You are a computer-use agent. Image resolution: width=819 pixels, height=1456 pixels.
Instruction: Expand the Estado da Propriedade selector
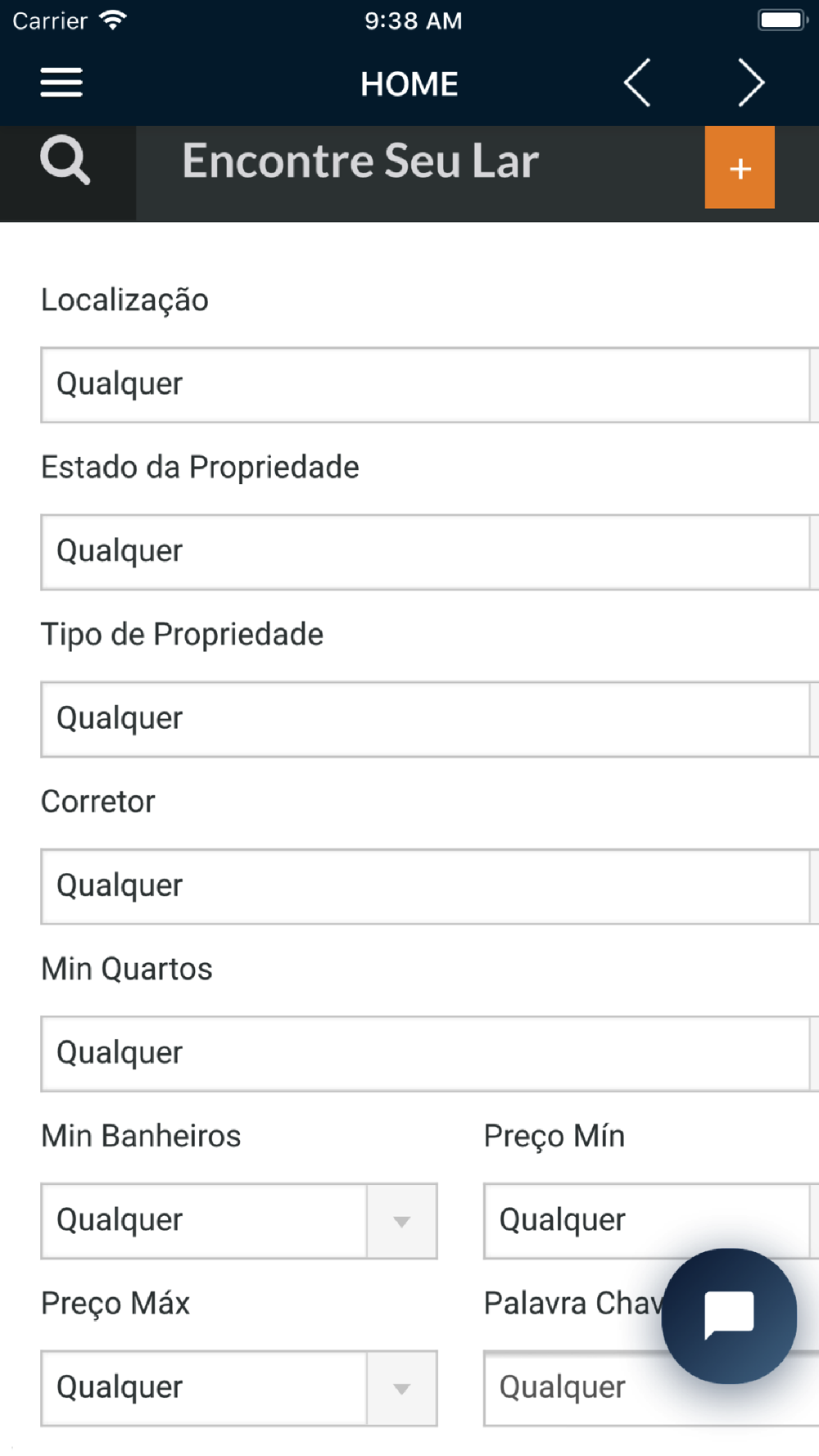tap(426, 552)
